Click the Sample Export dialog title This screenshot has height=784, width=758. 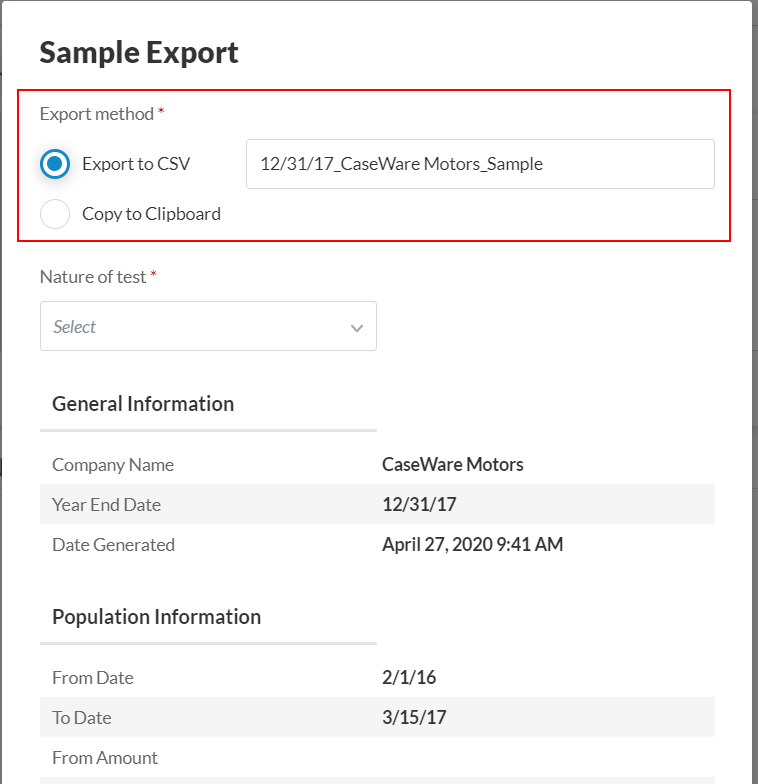click(x=139, y=52)
